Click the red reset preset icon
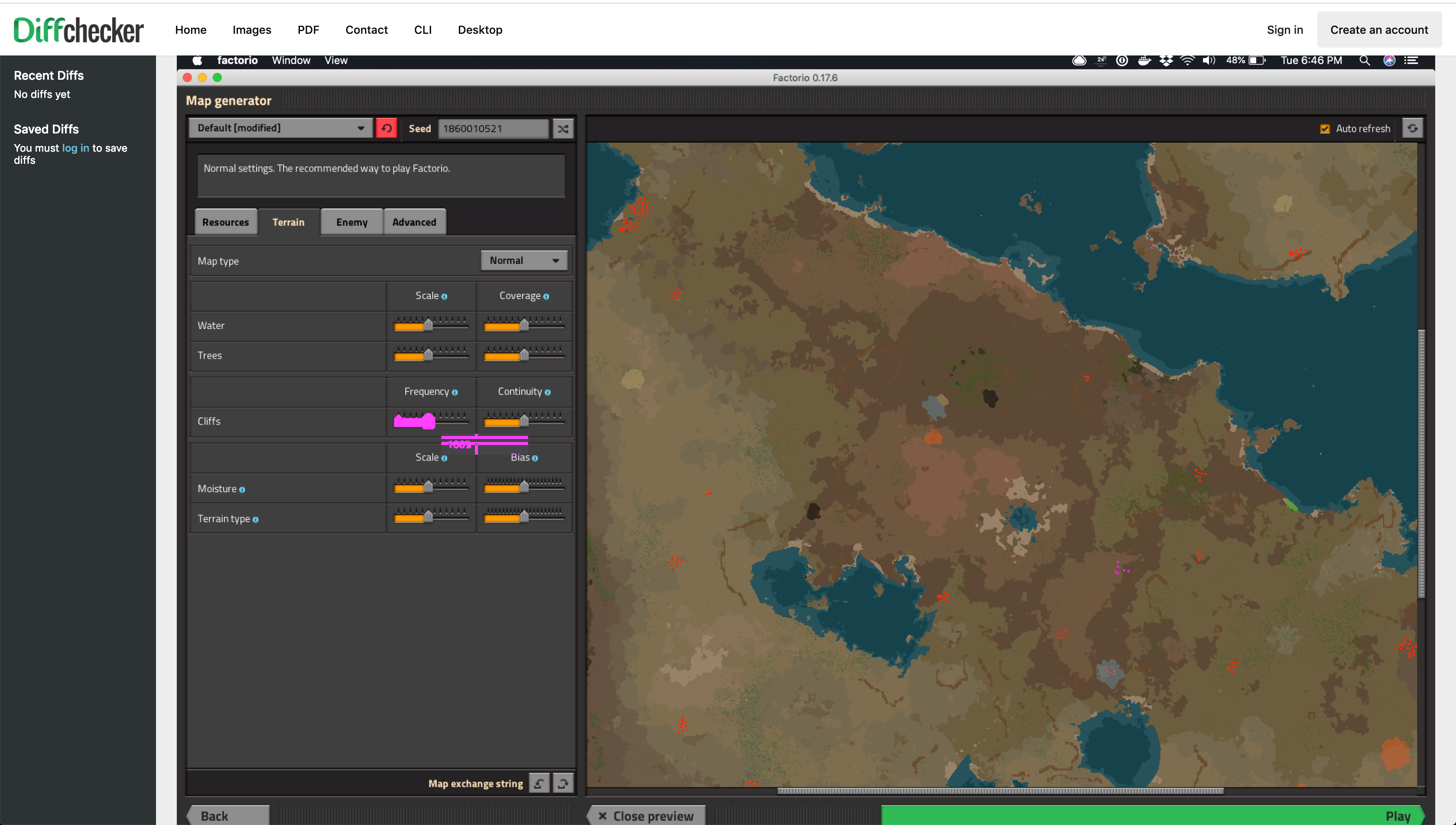The height and width of the screenshot is (825, 1456). click(387, 128)
